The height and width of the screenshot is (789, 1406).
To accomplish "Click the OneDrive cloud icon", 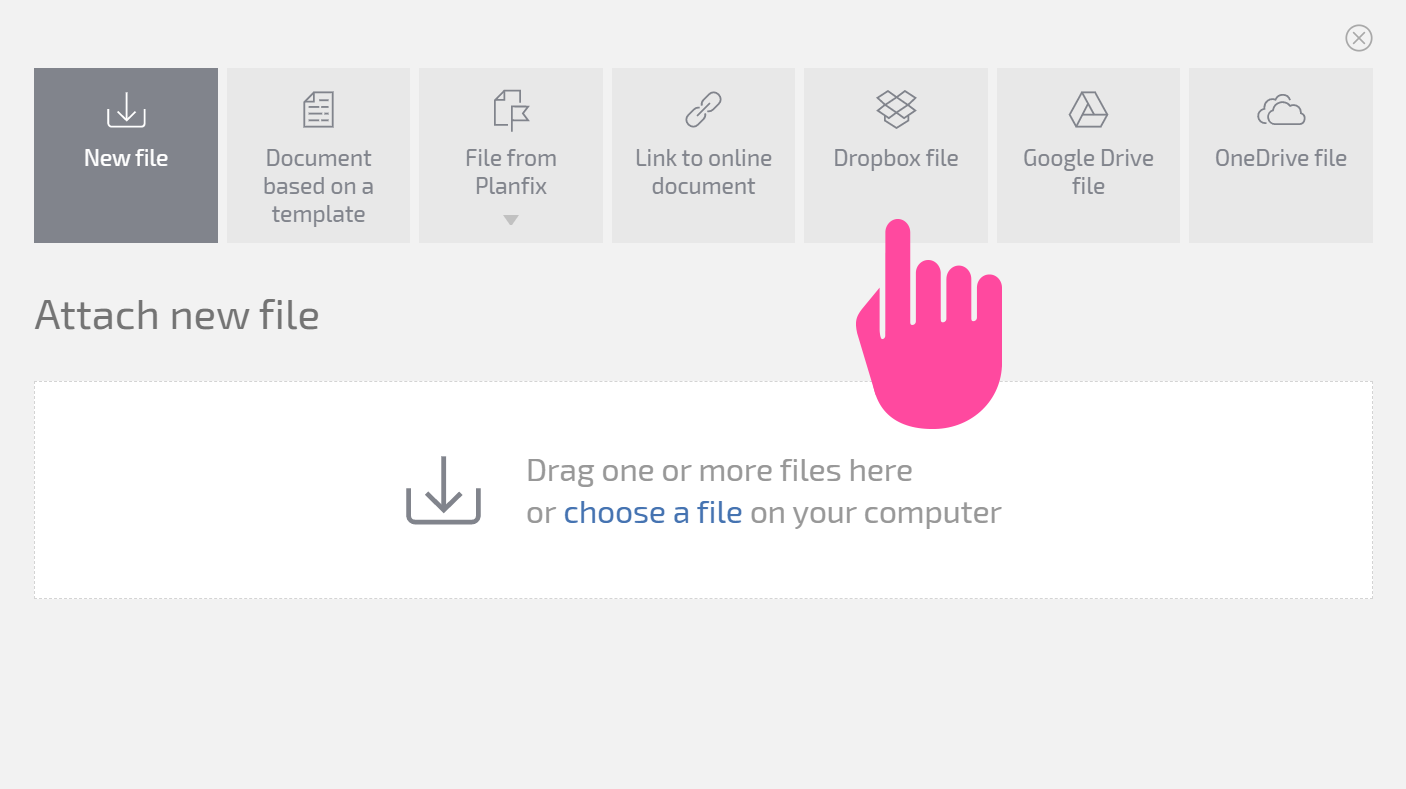I will 1281,110.
